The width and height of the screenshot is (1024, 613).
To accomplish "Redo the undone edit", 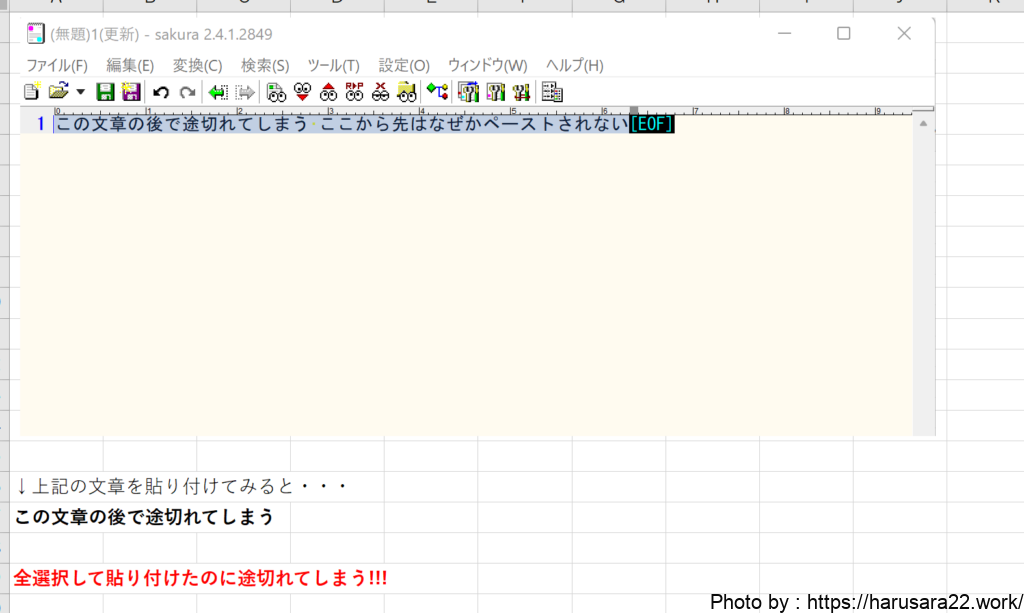I will tap(187, 93).
